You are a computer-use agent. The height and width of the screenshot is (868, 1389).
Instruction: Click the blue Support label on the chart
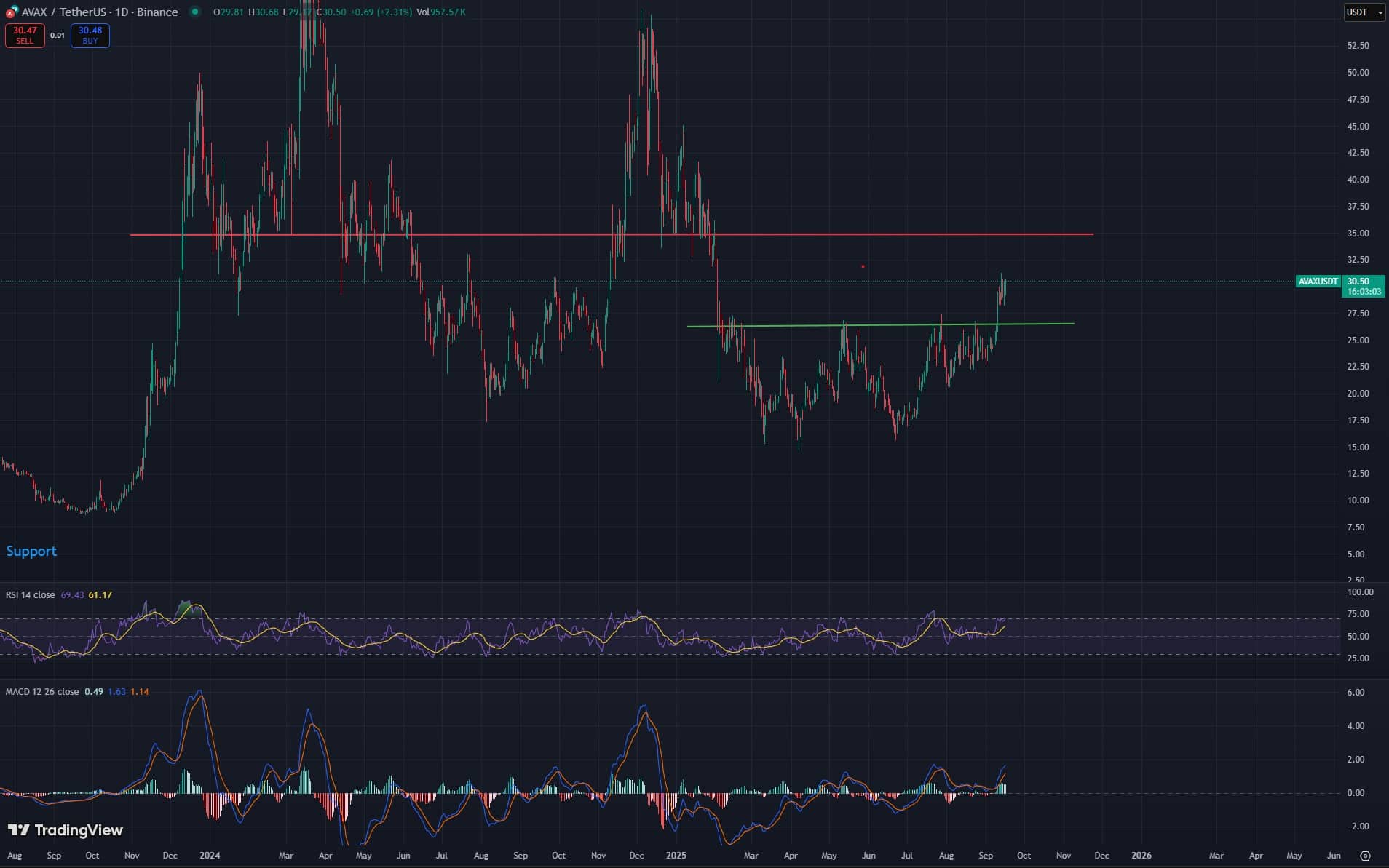[x=31, y=551]
